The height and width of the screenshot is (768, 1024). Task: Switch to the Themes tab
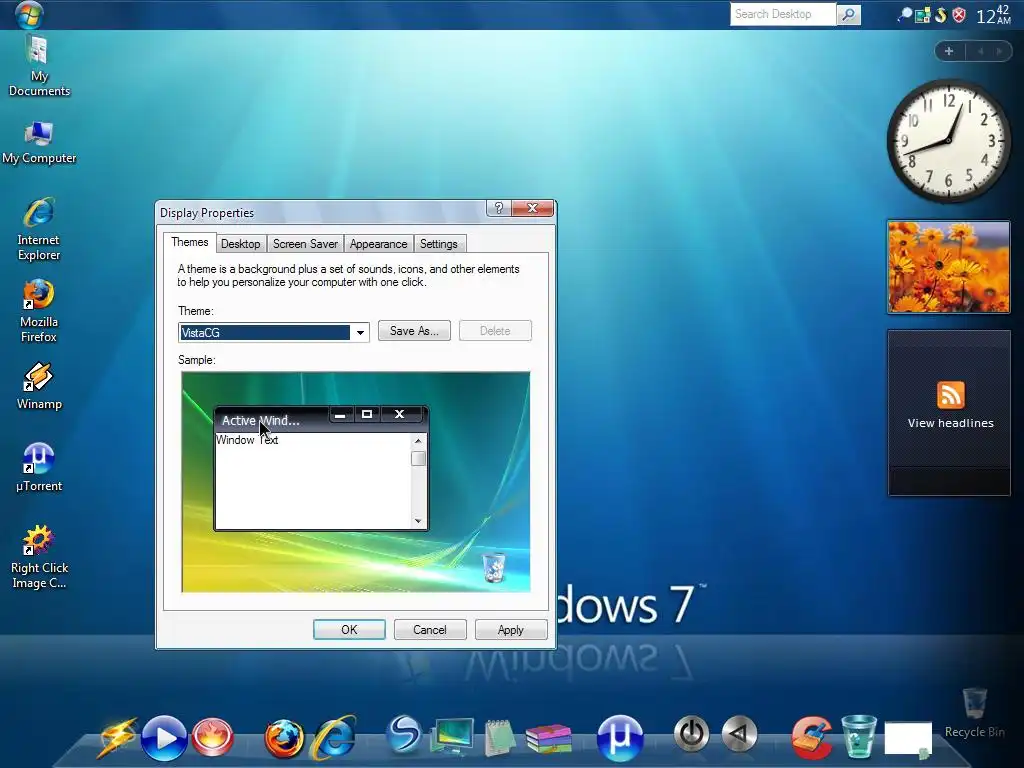[189, 242]
